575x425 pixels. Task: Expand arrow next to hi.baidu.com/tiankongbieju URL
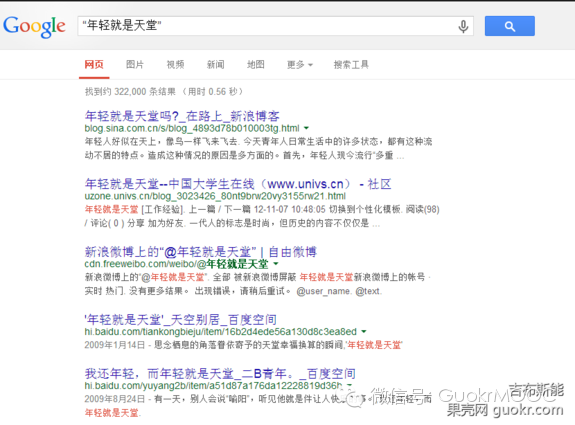tap(364, 331)
